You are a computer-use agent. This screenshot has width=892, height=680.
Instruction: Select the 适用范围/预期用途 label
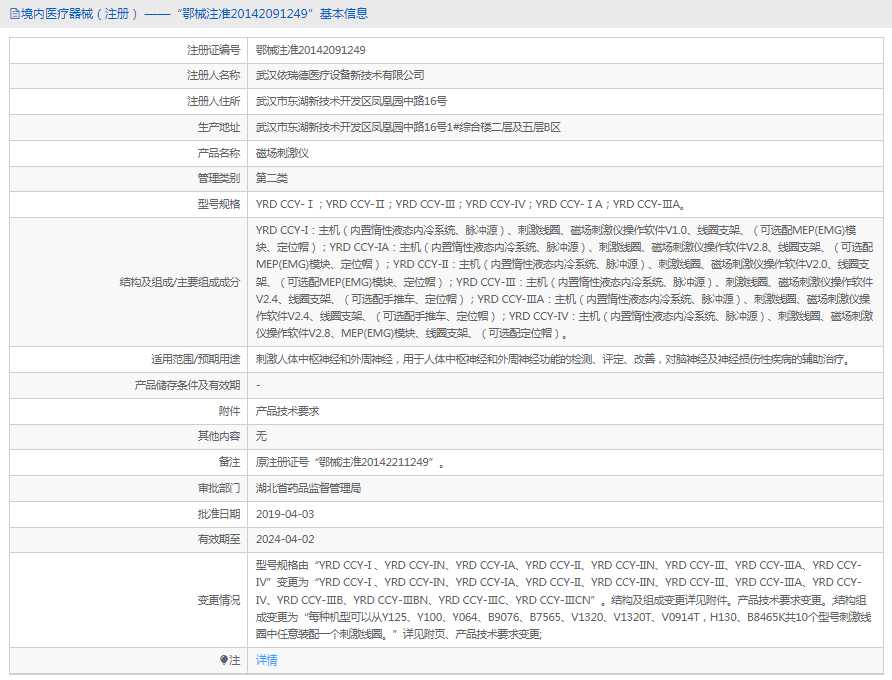(195, 359)
